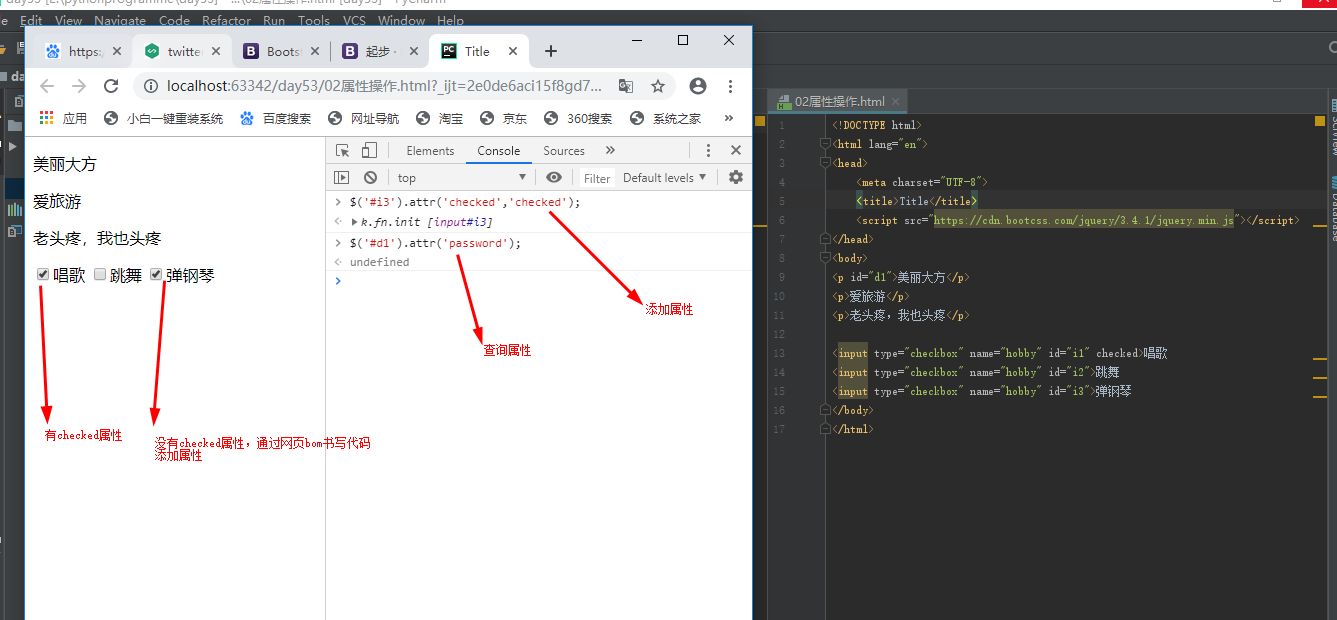This screenshot has width=1337, height=620.
Task: Open the 小白一键重装系统 bookmark
Action: 164,118
